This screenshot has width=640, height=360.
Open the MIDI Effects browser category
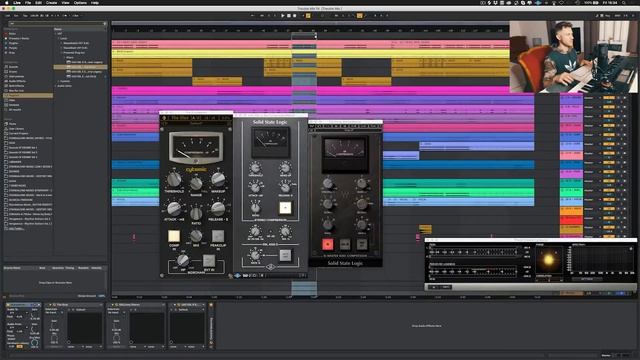click(x=16, y=86)
